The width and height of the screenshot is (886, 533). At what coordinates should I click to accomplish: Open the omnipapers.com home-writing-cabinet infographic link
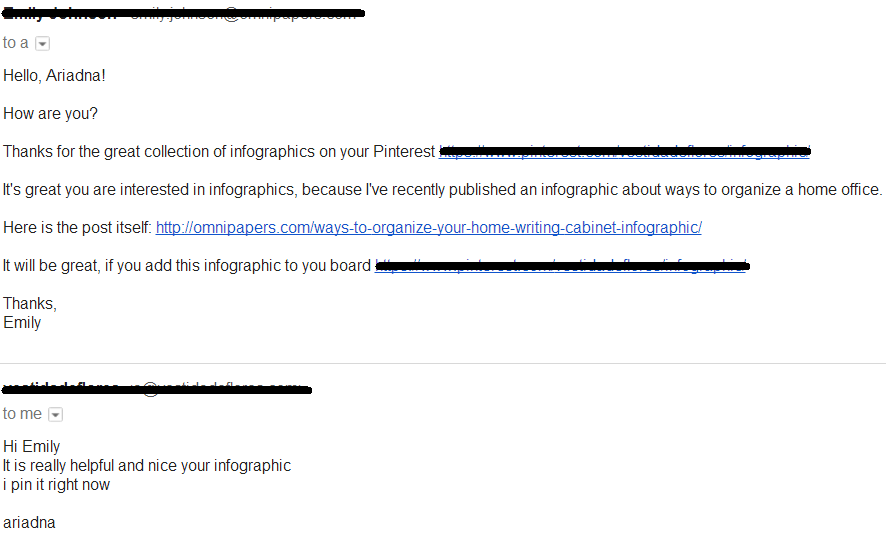pyautogui.click(x=428, y=228)
